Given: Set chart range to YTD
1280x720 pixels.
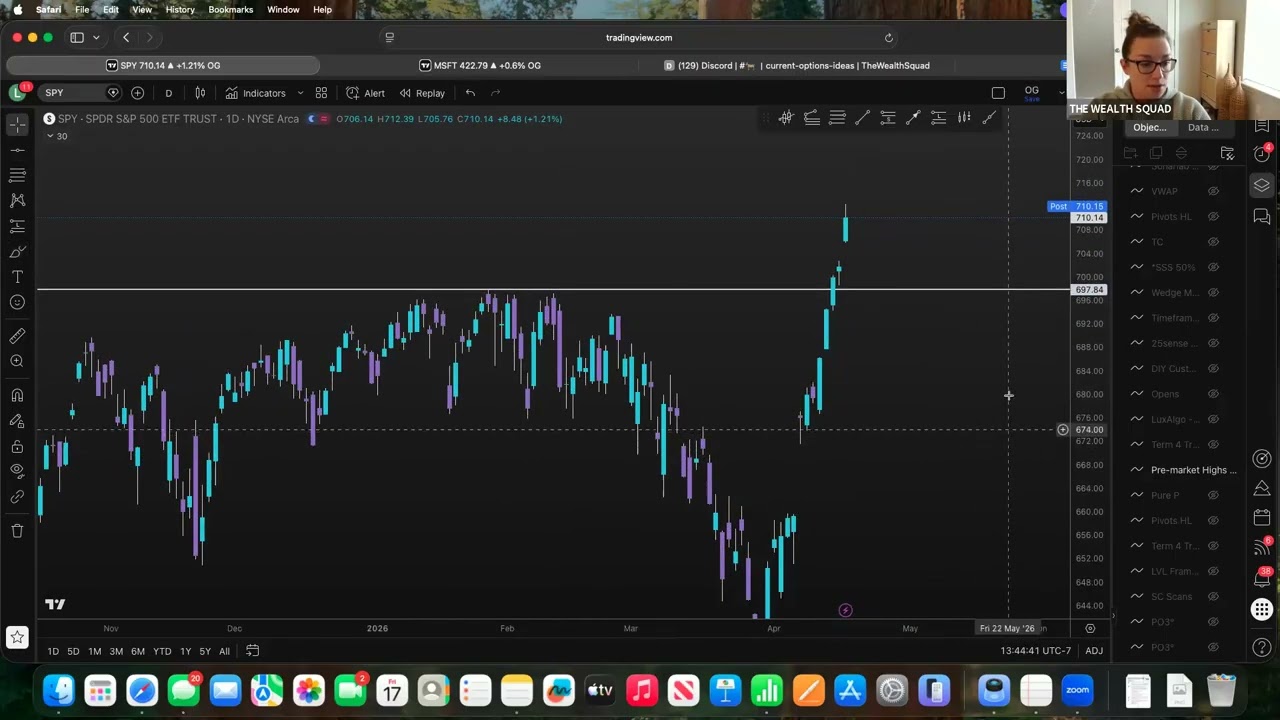Looking at the screenshot, I should (162, 652).
